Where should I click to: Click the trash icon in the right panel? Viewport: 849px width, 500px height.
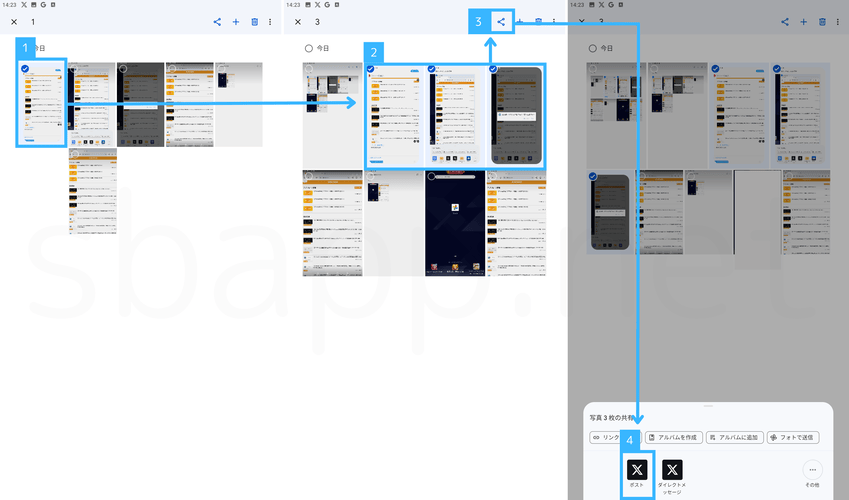821,21
